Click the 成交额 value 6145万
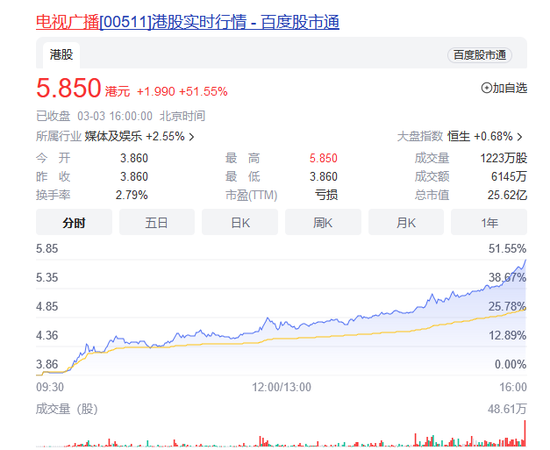Viewport: 550px width, 450px height. 509,176
